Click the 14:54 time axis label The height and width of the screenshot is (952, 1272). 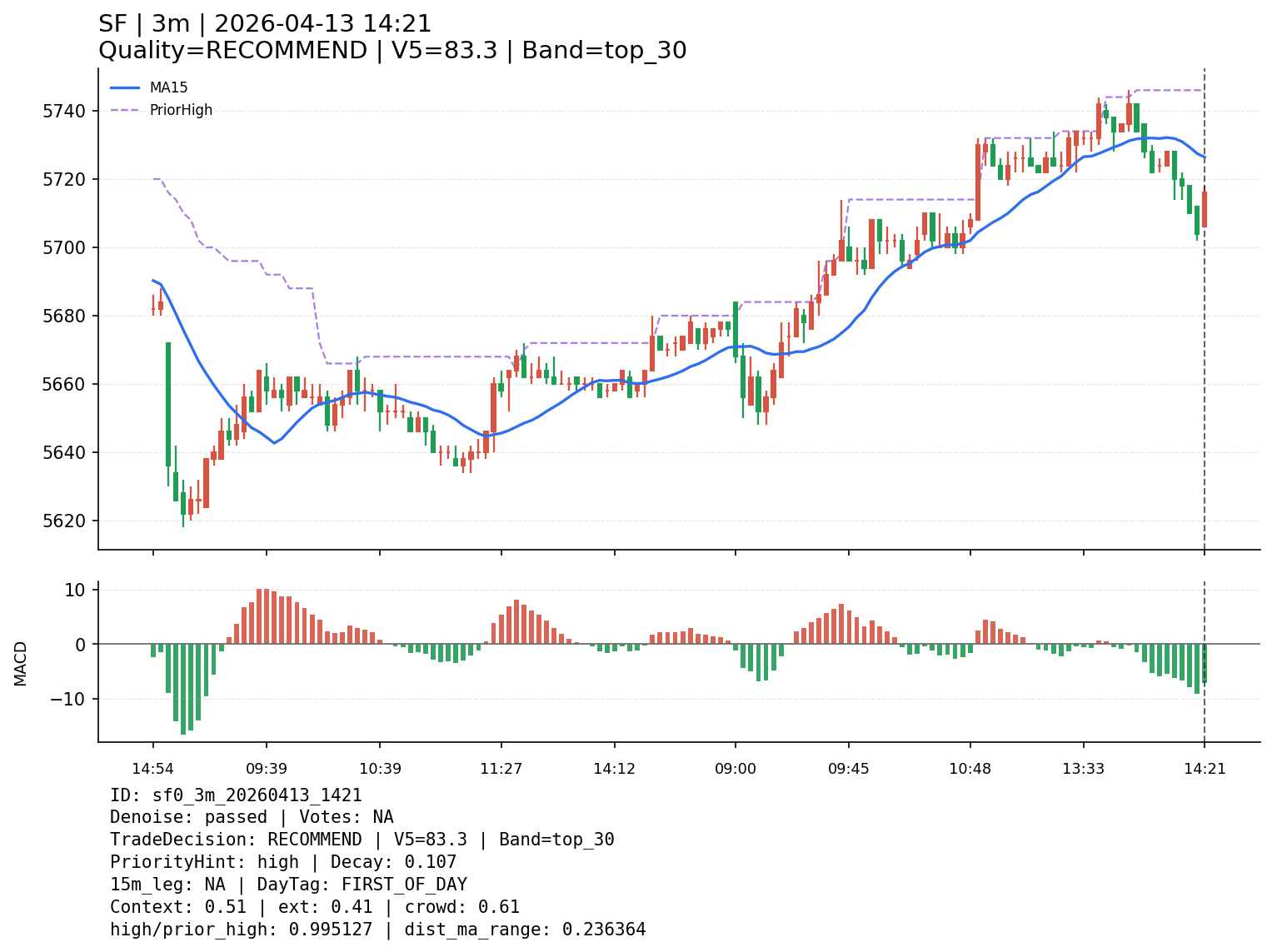[x=152, y=768]
